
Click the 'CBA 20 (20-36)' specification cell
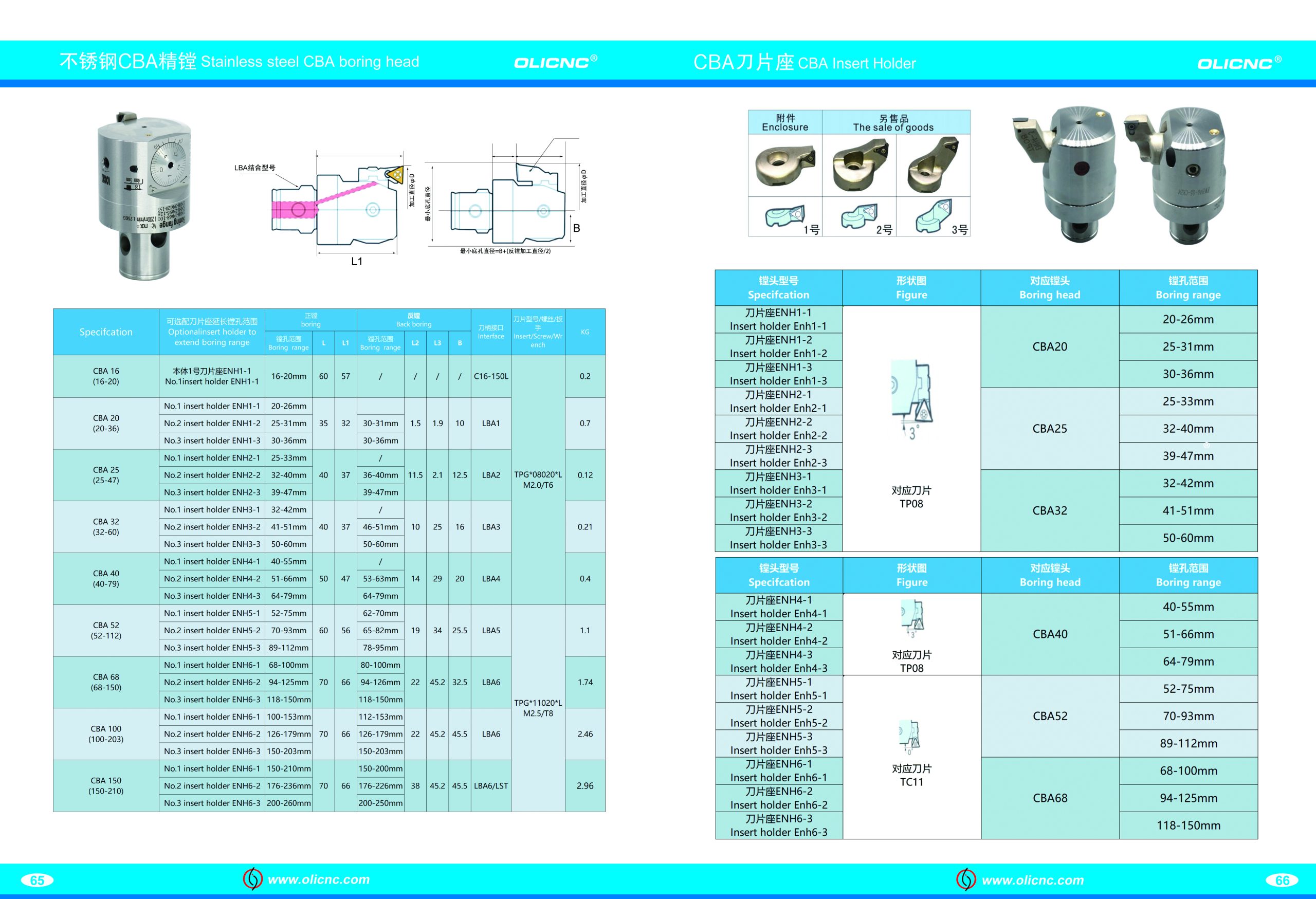106,424
